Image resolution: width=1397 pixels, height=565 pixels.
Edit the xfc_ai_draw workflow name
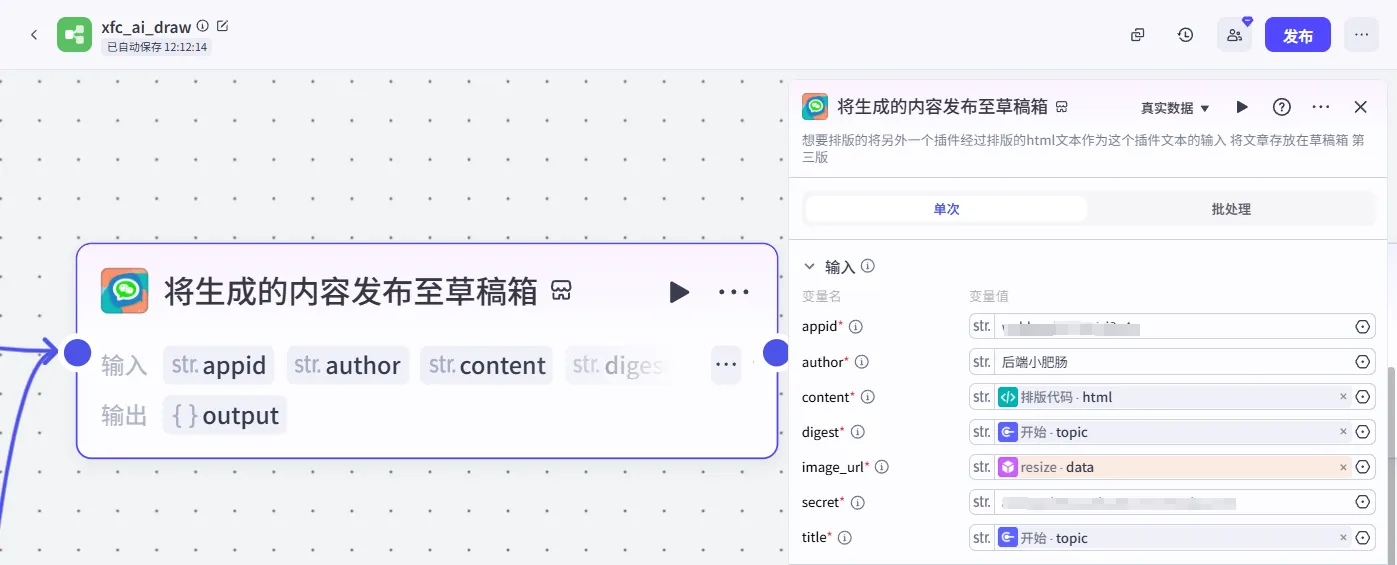pos(222,26)
